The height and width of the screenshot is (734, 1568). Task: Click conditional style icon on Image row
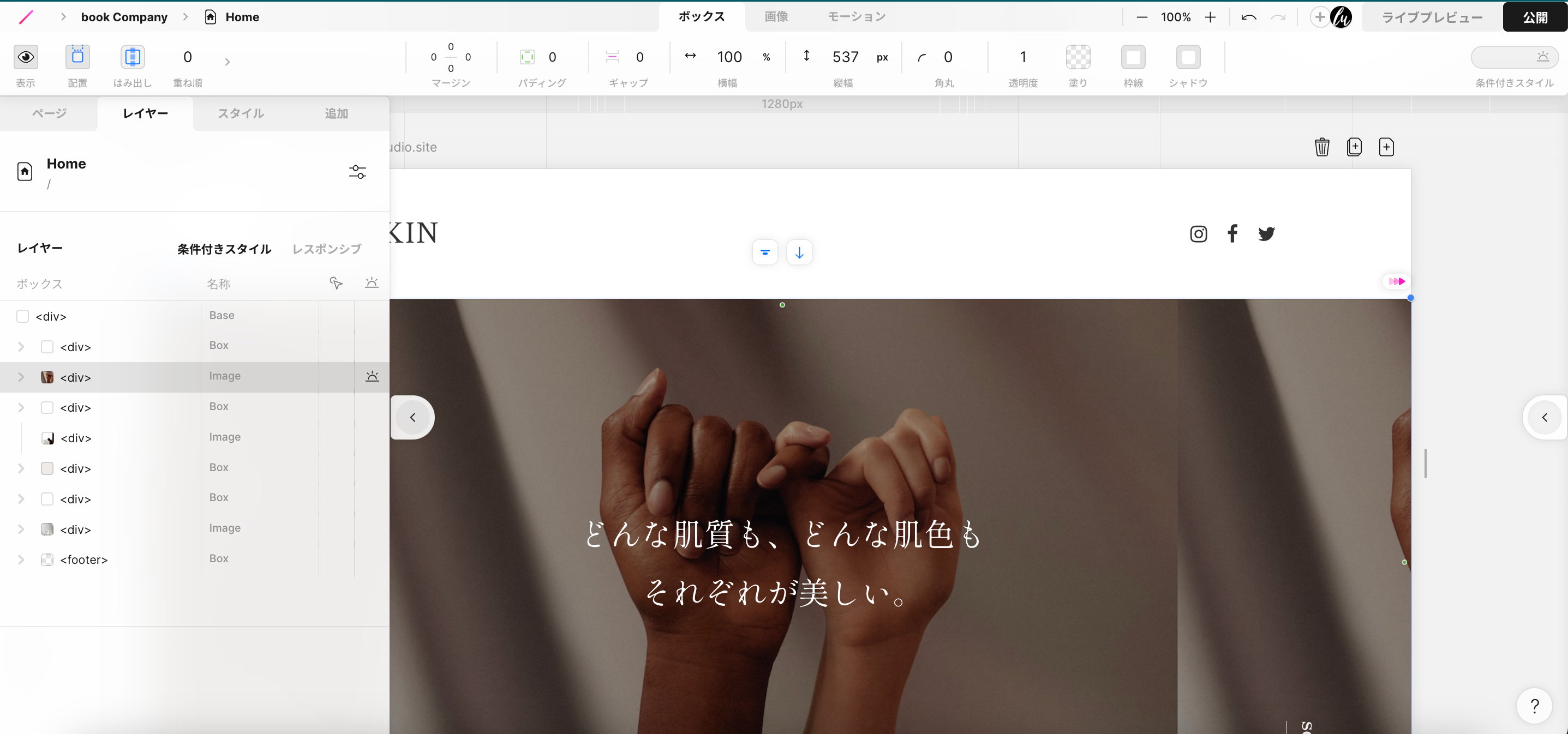(x=372, y=376)
